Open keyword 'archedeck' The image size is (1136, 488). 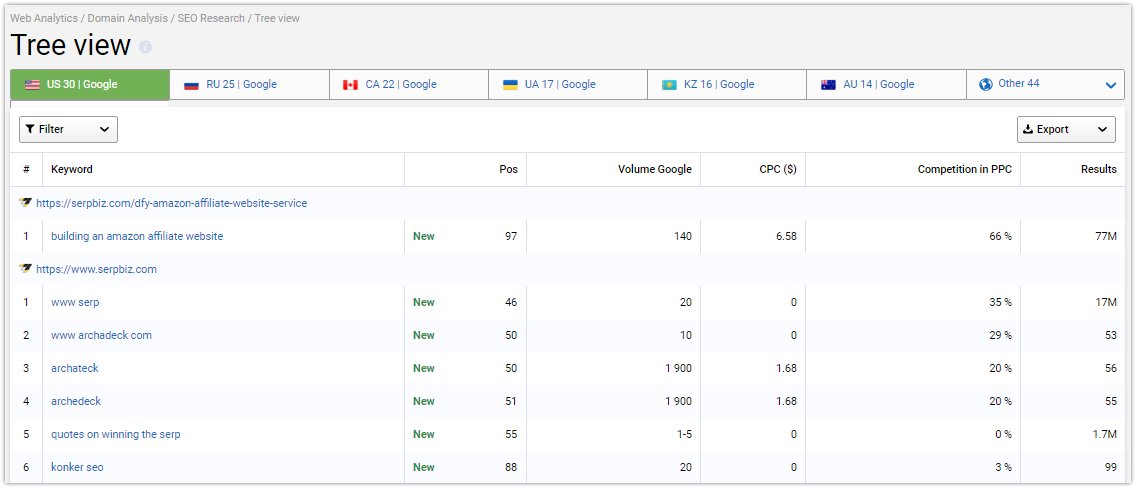pos(75,401)
